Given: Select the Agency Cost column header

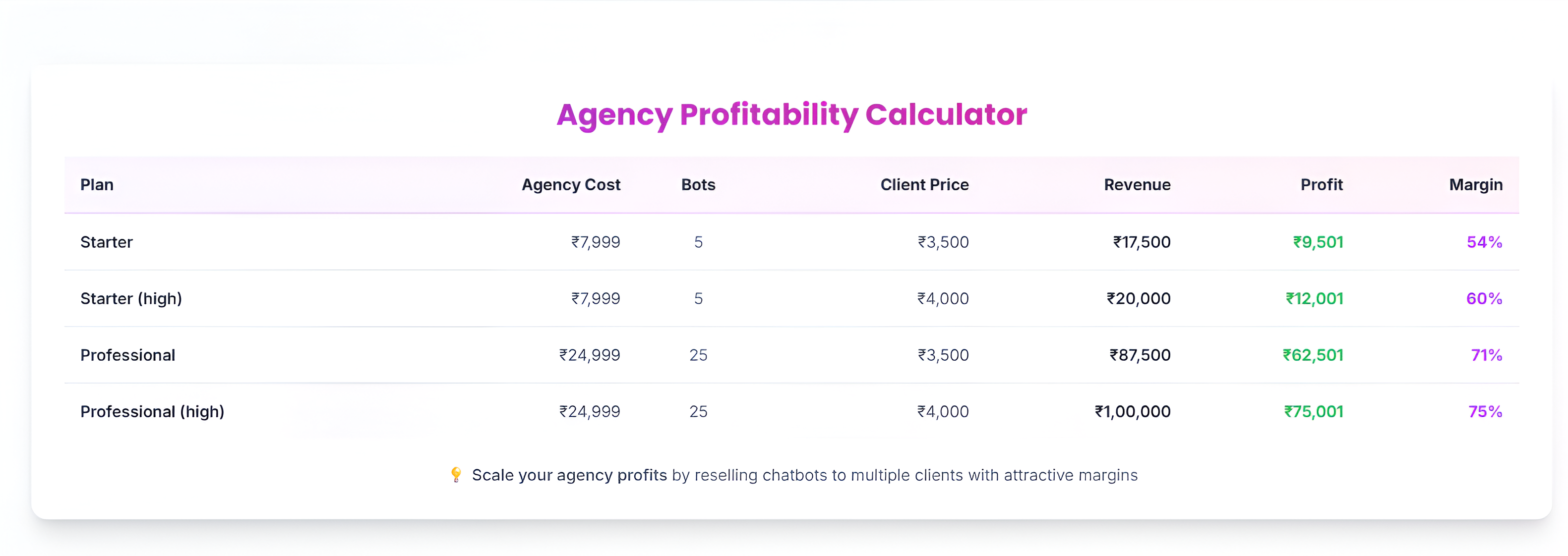Looking at the screenshot, I should pyautogui.click(x=570, y=184).
